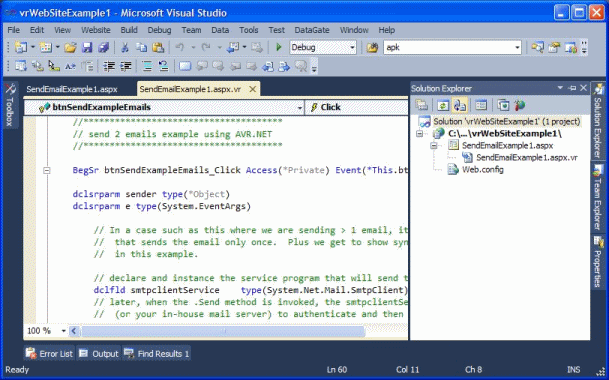
Task: Collapse the BegSr btnSendExampleEmails_Click code region
Action: [47, 170]
